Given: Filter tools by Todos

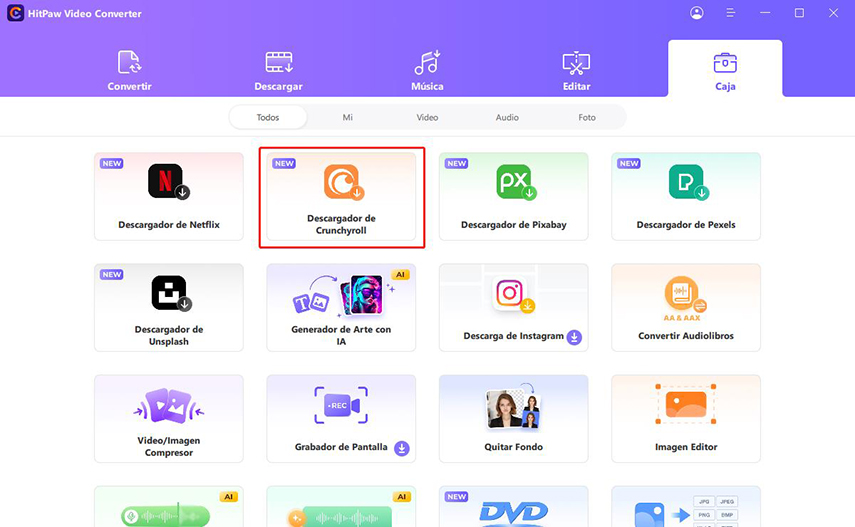Looking at the screenshot, I should [x=268, y=117].
